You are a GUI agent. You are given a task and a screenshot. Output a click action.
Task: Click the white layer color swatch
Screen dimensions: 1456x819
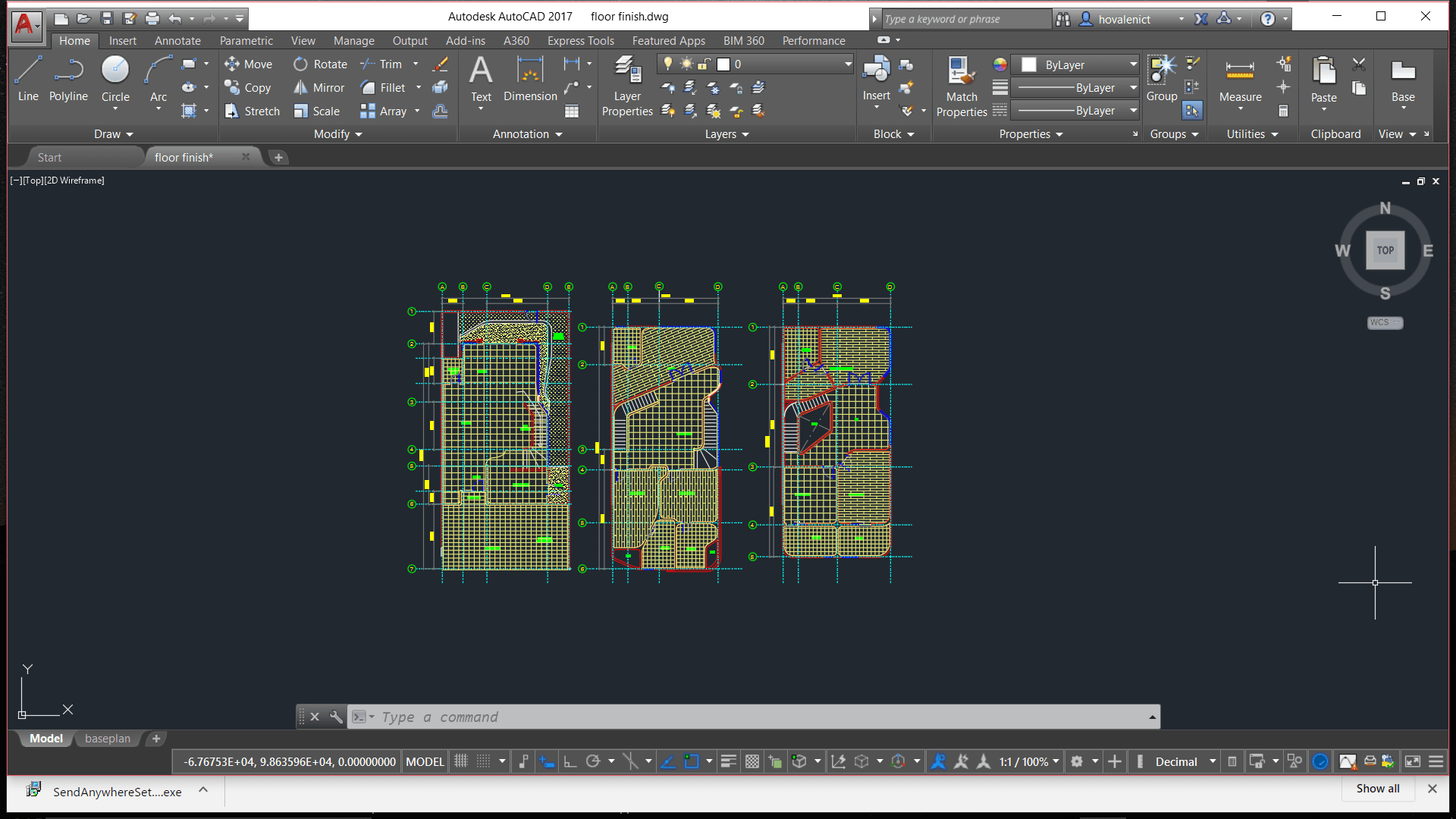tap(725, 64)
